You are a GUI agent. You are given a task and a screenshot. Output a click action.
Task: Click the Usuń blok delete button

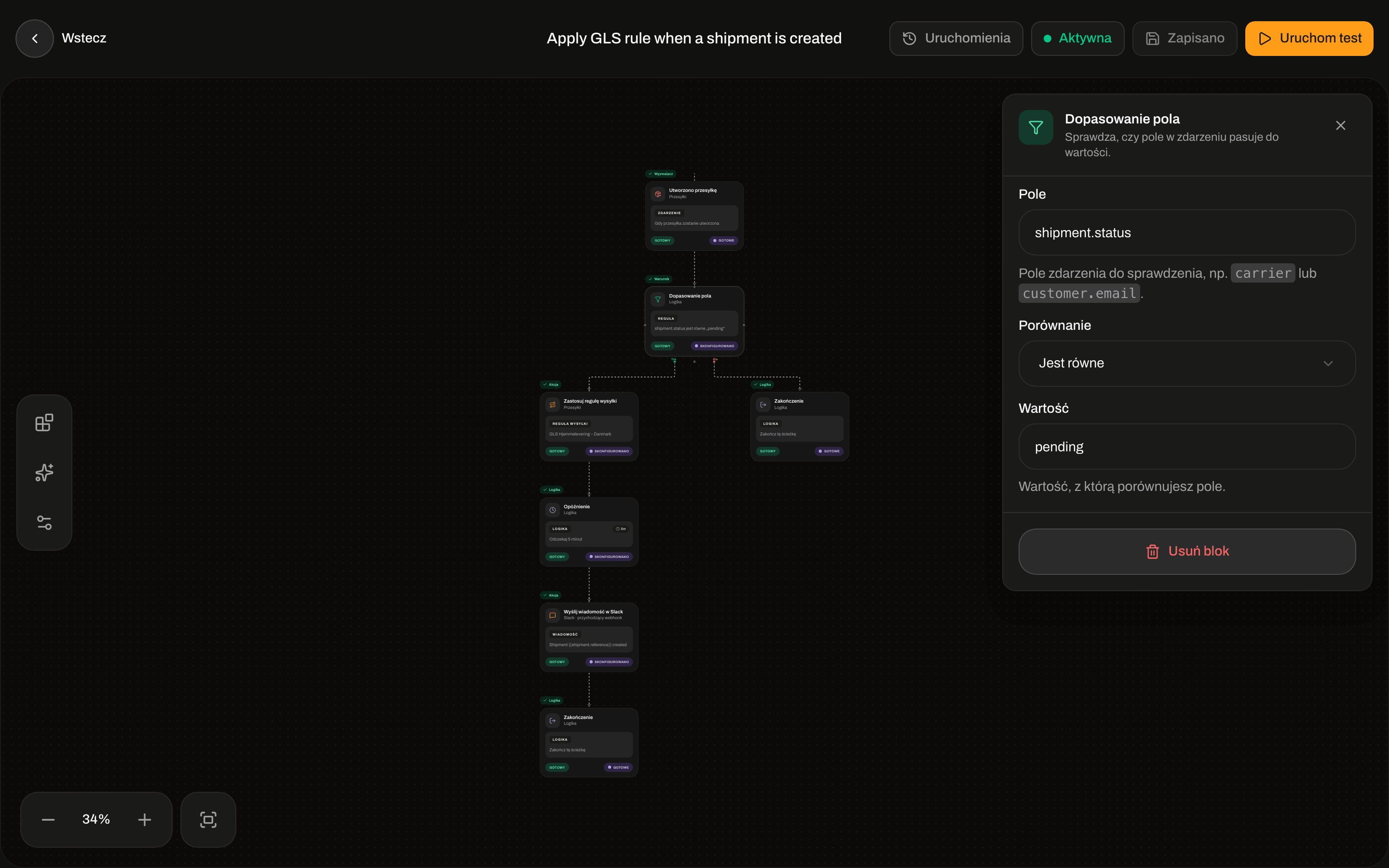tap(1187, 552)
